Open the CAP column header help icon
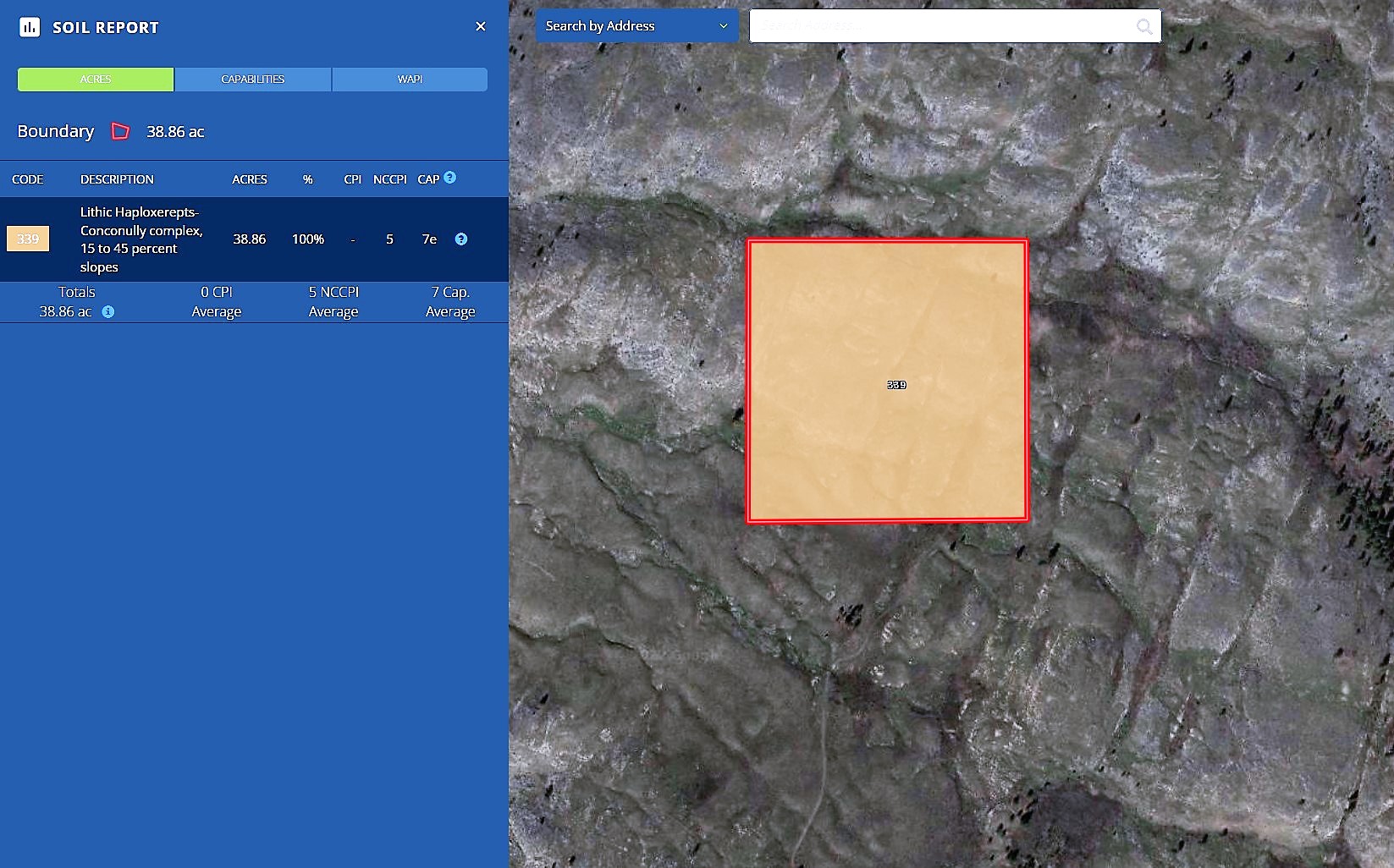Viewport: 1394px width, 868px height. coord(450,178)
